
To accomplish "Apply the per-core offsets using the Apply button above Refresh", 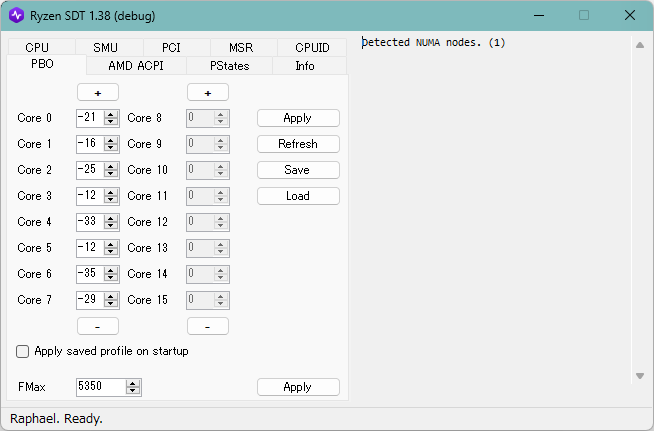I will 298,118.
